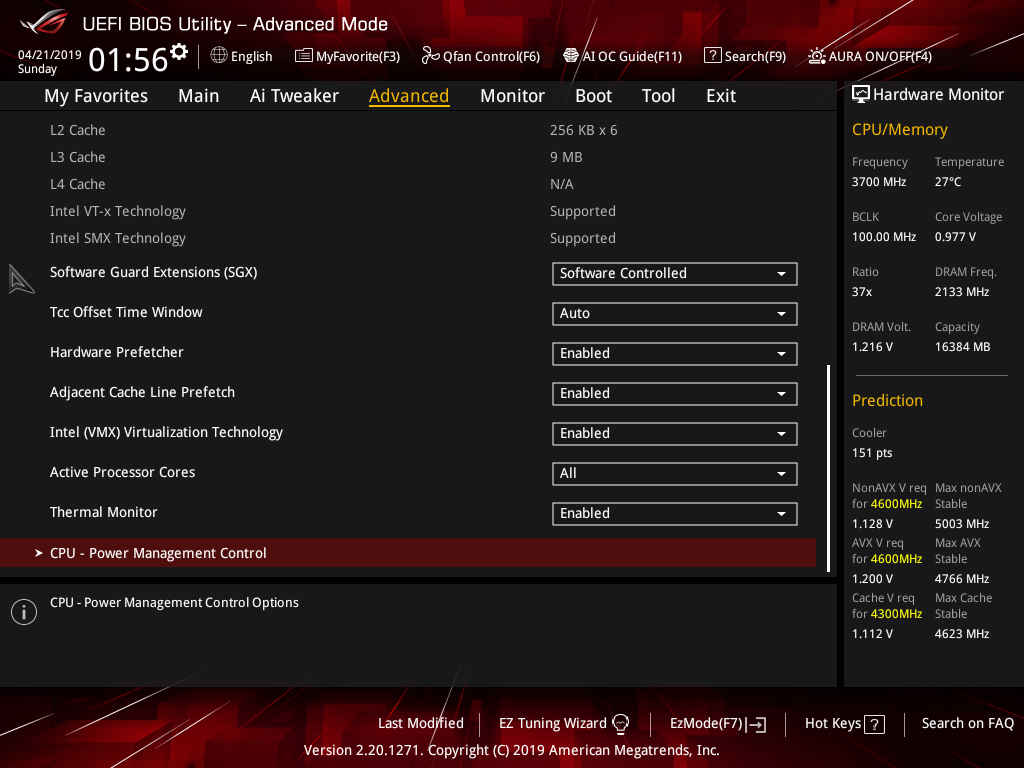The height and width of the screenshot is (768, 1024).
Task: Expand CPU - Power Management Control submenu
Action: [408, 553]
